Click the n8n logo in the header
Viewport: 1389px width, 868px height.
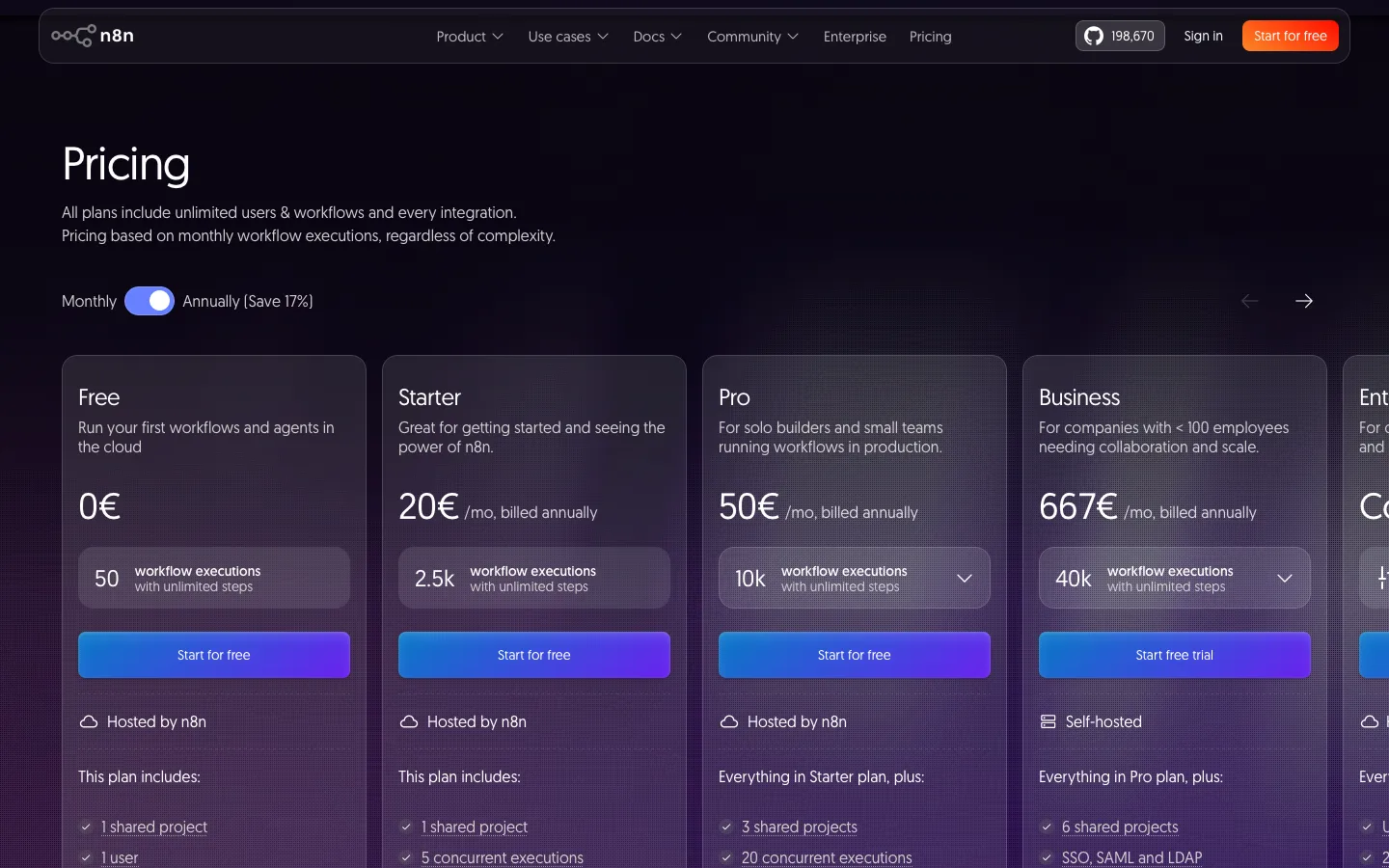click(x=93, y=36)
